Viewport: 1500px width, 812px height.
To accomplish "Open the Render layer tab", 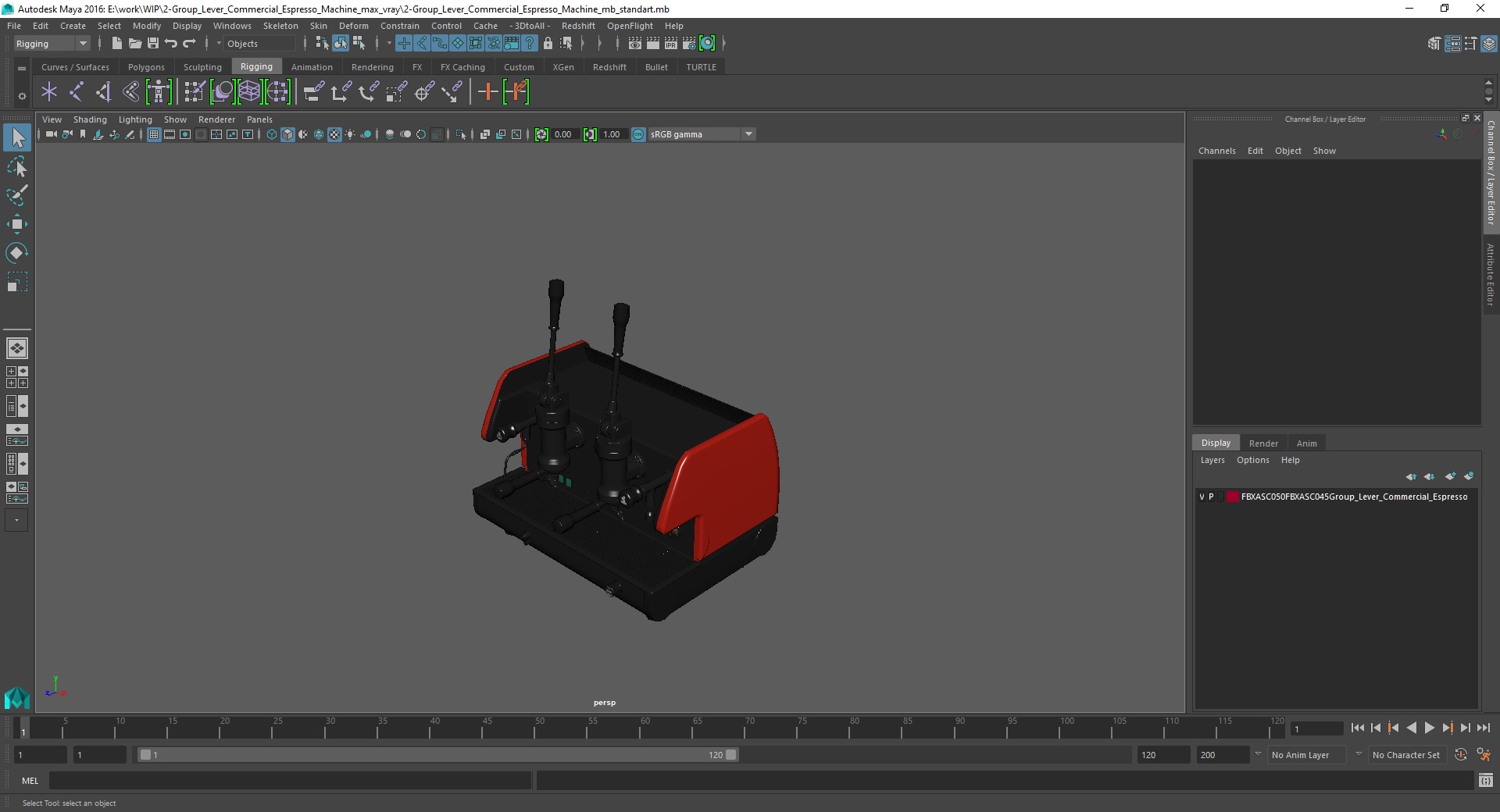I will point(1263,443).
